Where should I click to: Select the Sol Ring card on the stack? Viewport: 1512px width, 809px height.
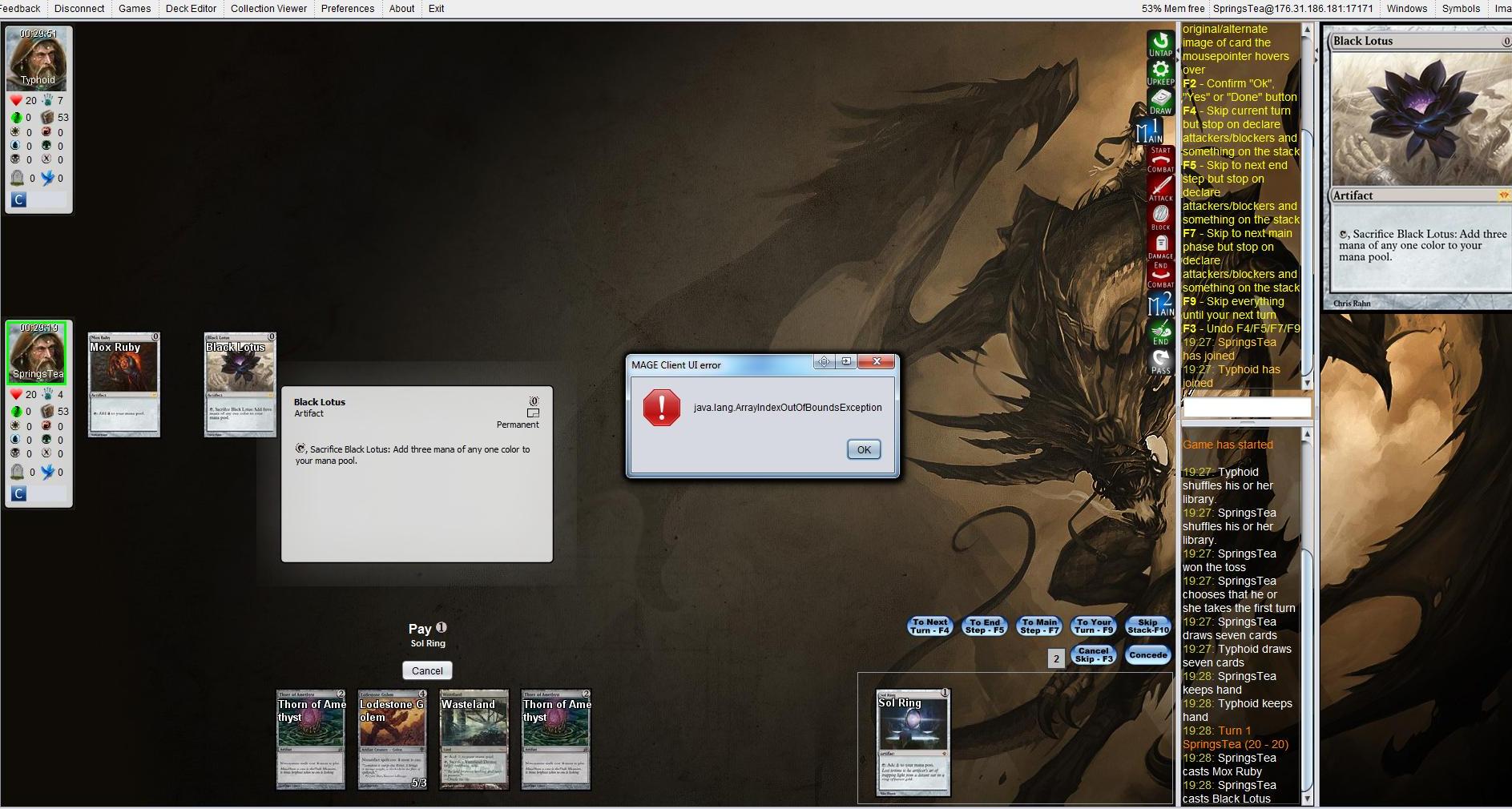coord(913,742)
